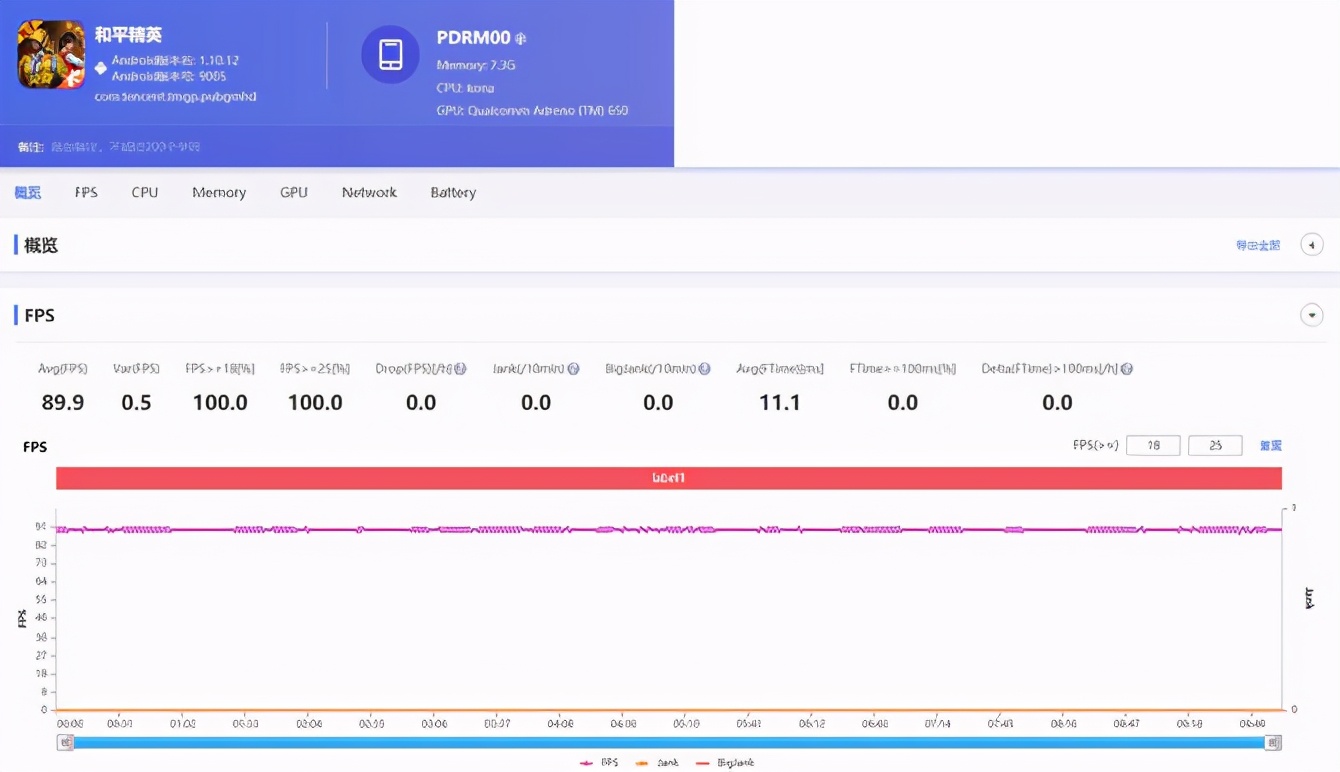This screenshot has height=772, width=1340.
Task: Click the phone device icon
Action: [x=390, y=54]
